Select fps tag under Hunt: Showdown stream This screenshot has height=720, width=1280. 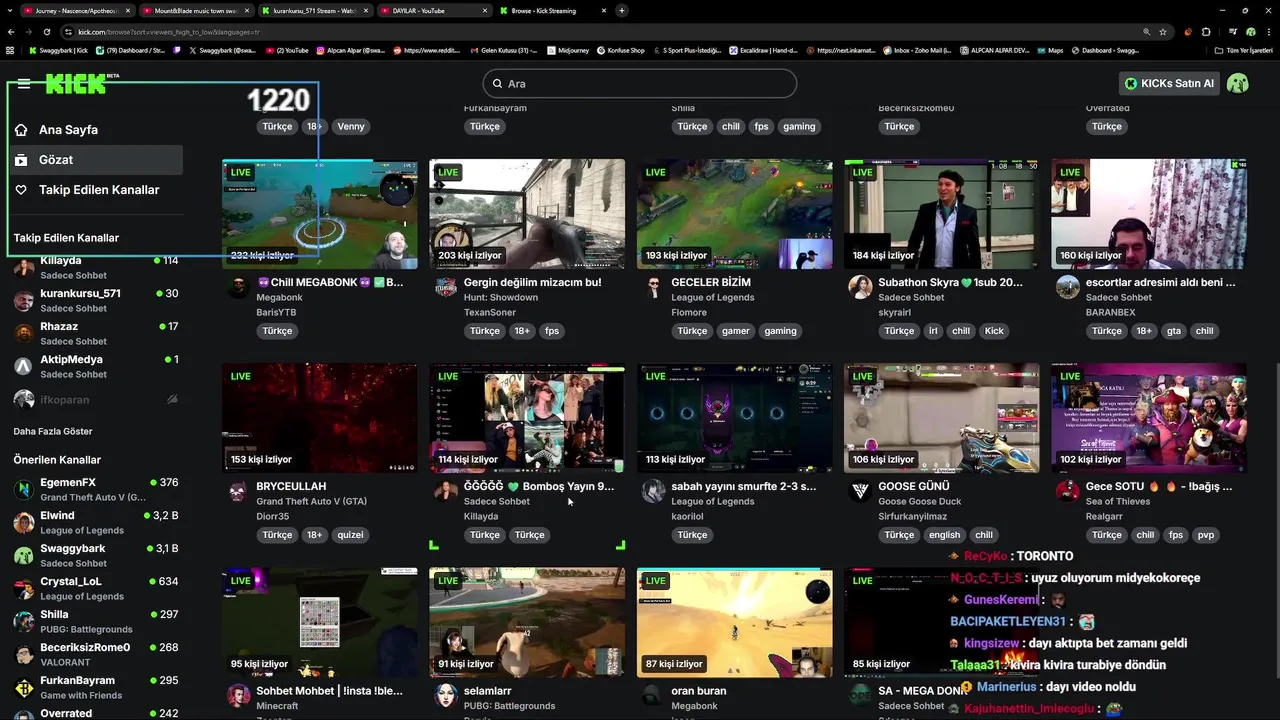(552, 331)
